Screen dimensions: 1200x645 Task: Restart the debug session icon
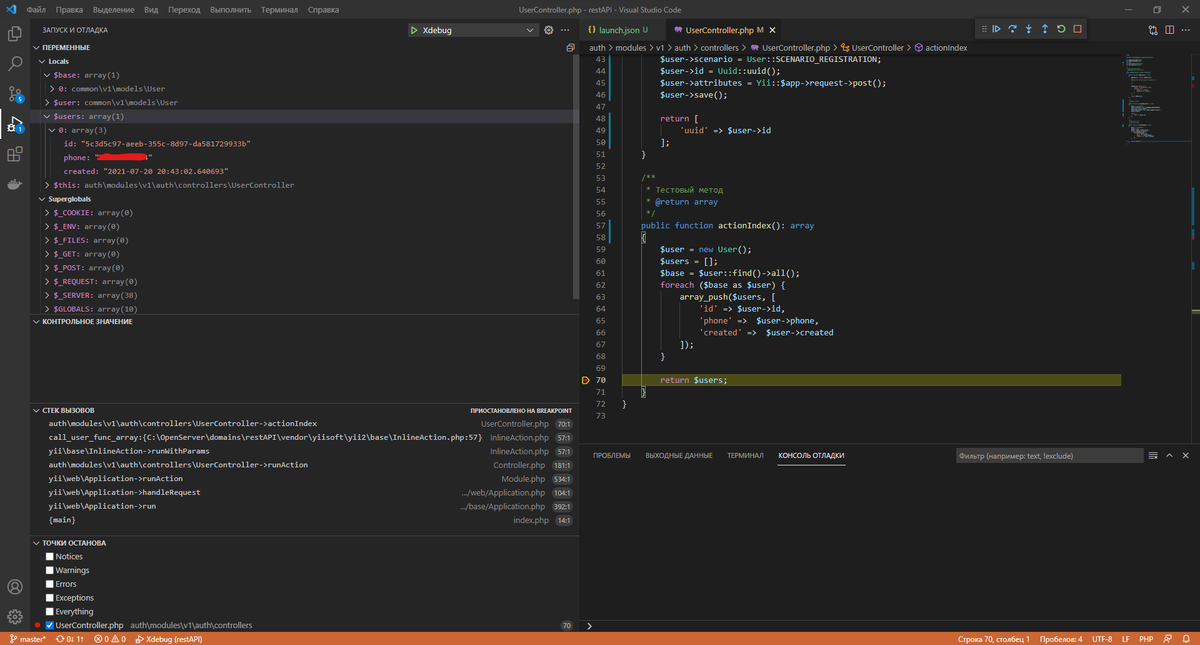pyautogui.click(x=1061, y=28)
